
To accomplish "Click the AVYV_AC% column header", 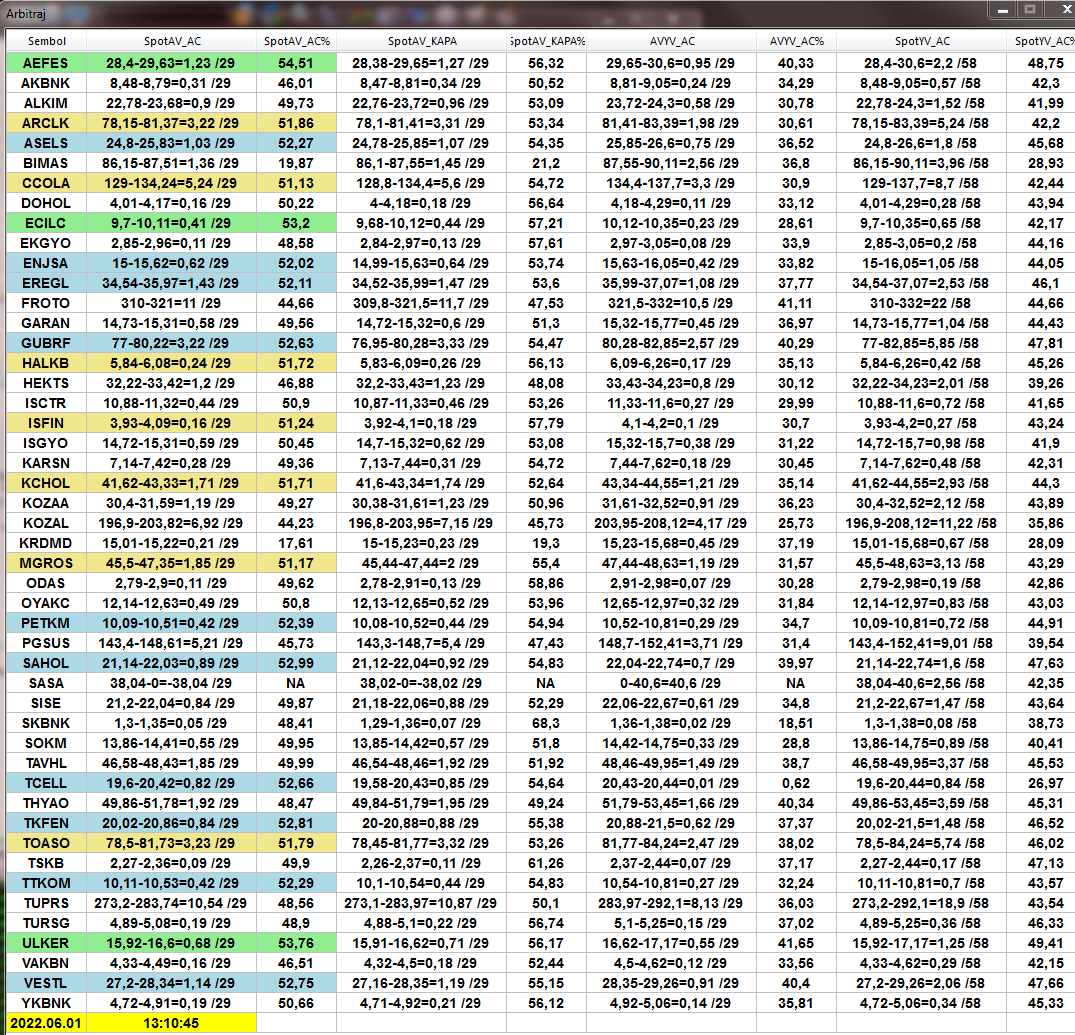I will pyautogui.click(x=796, y=41).
